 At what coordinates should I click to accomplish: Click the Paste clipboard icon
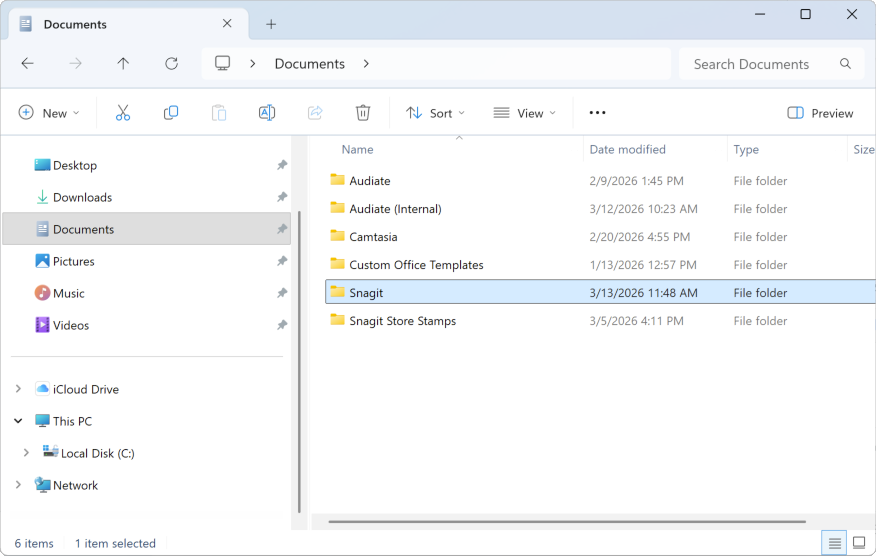[219, 113]
